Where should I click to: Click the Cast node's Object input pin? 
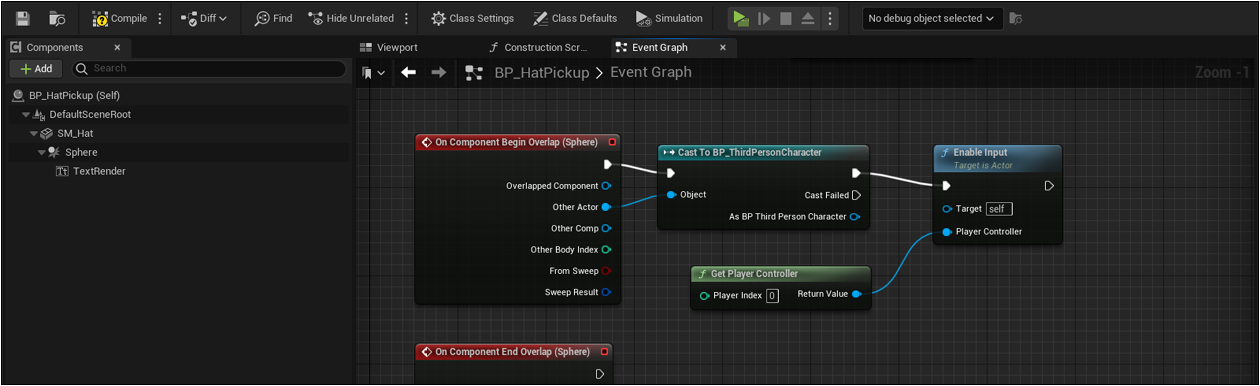pos(670,194)
